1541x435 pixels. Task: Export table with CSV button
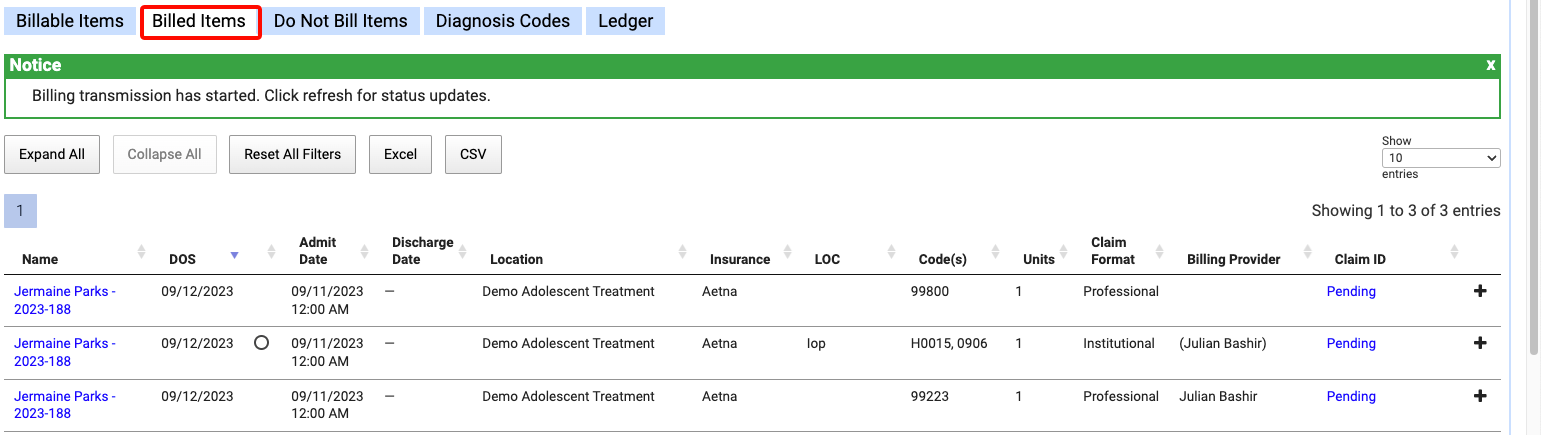coord(473,154)
